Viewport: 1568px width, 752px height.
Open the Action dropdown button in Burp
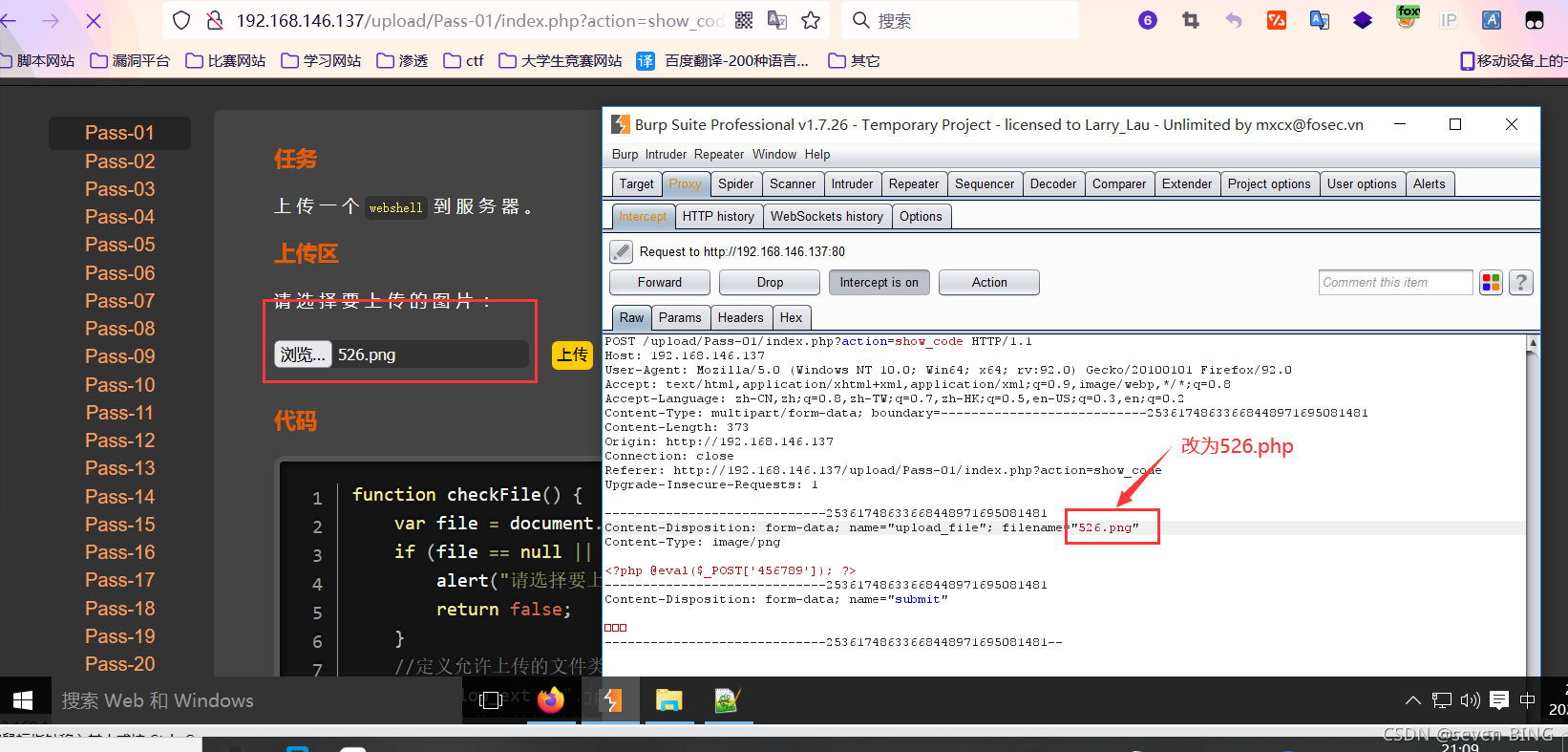[x=989, y=282]
